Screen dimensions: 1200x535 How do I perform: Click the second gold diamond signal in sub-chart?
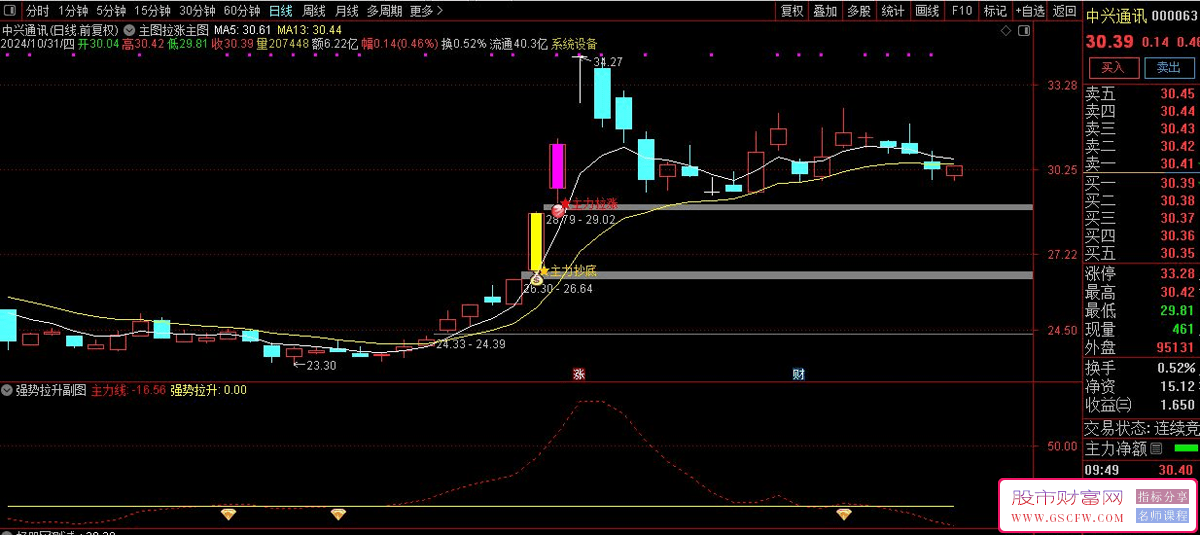click(x=338, y=514)
